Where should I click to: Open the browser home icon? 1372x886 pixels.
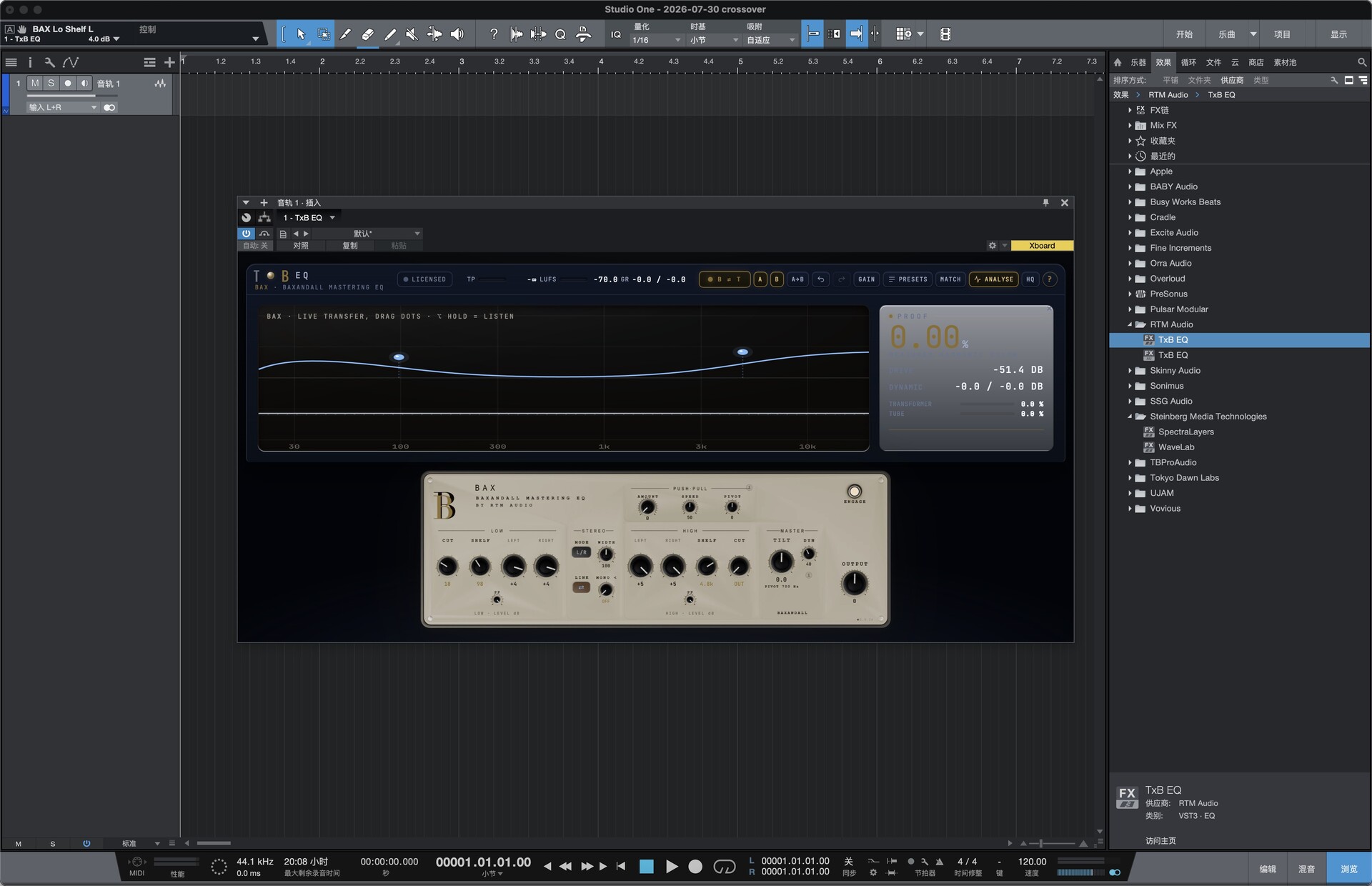[1118, 62]
